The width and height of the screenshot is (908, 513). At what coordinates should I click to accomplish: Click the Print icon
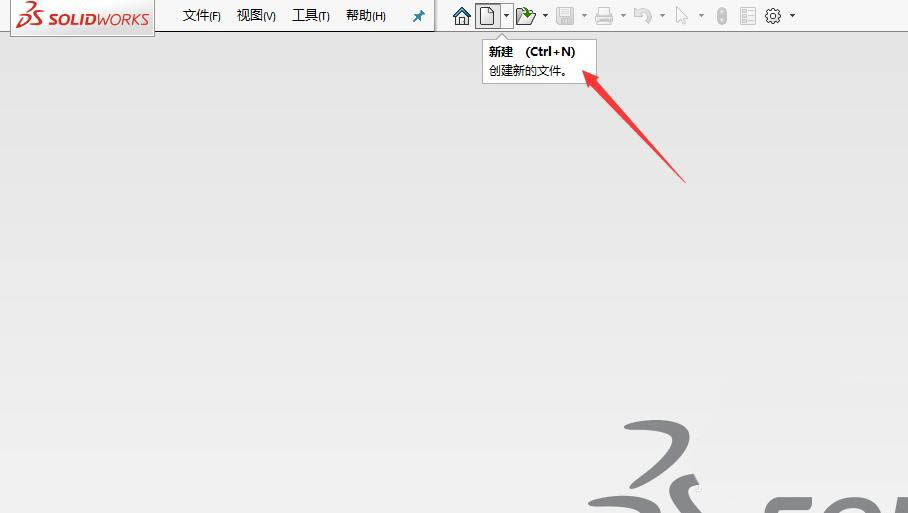(604, 16)
